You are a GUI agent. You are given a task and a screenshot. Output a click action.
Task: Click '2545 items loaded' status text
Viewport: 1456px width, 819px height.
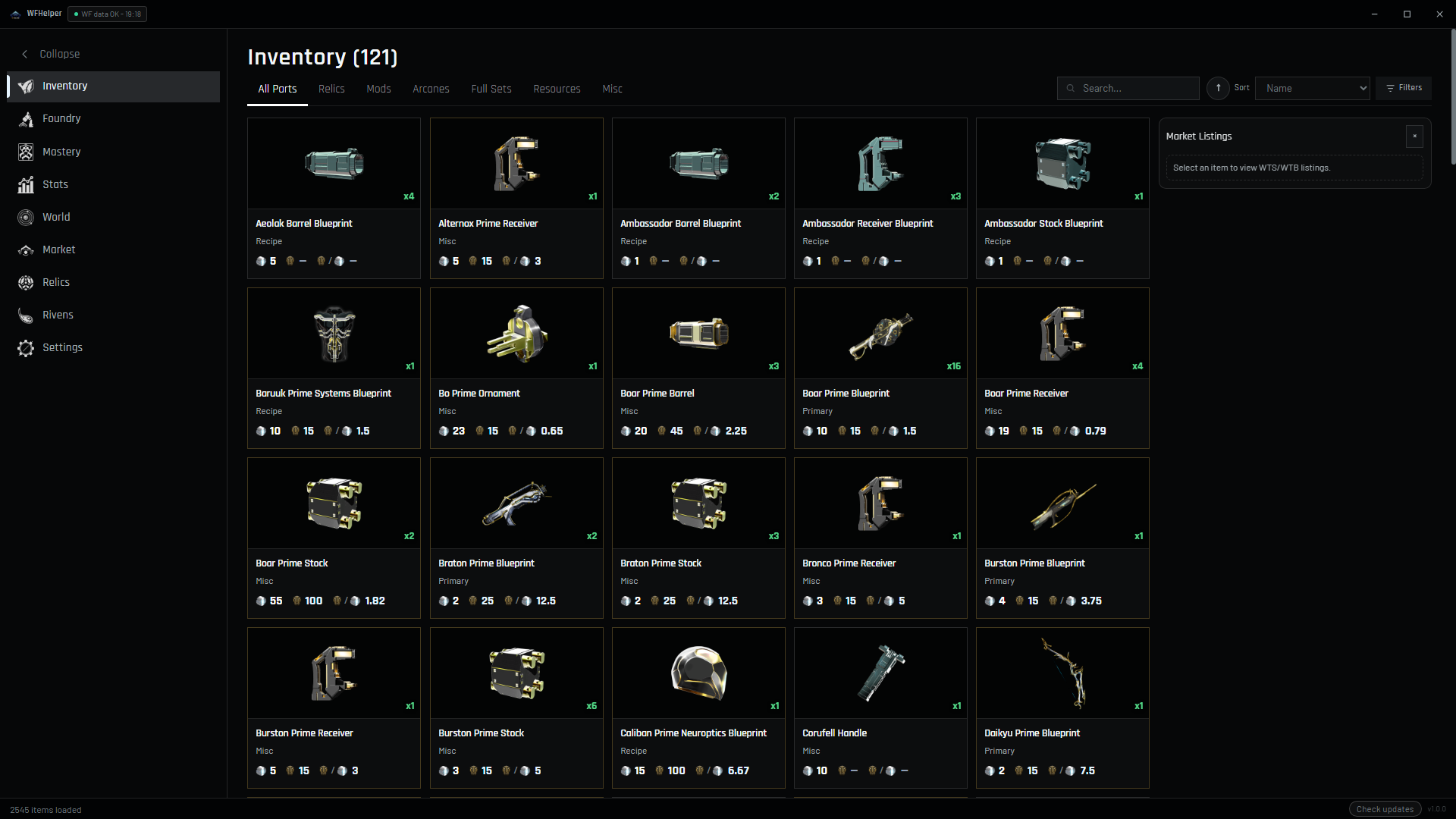[45, 810]
